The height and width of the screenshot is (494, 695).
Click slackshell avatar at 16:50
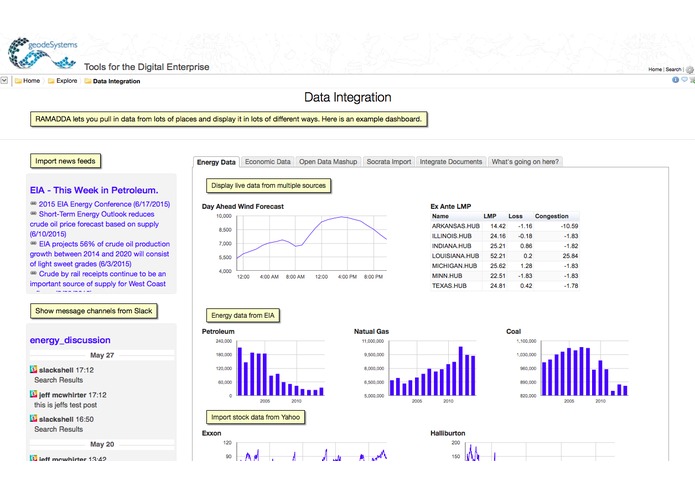[x=33, y=418]
